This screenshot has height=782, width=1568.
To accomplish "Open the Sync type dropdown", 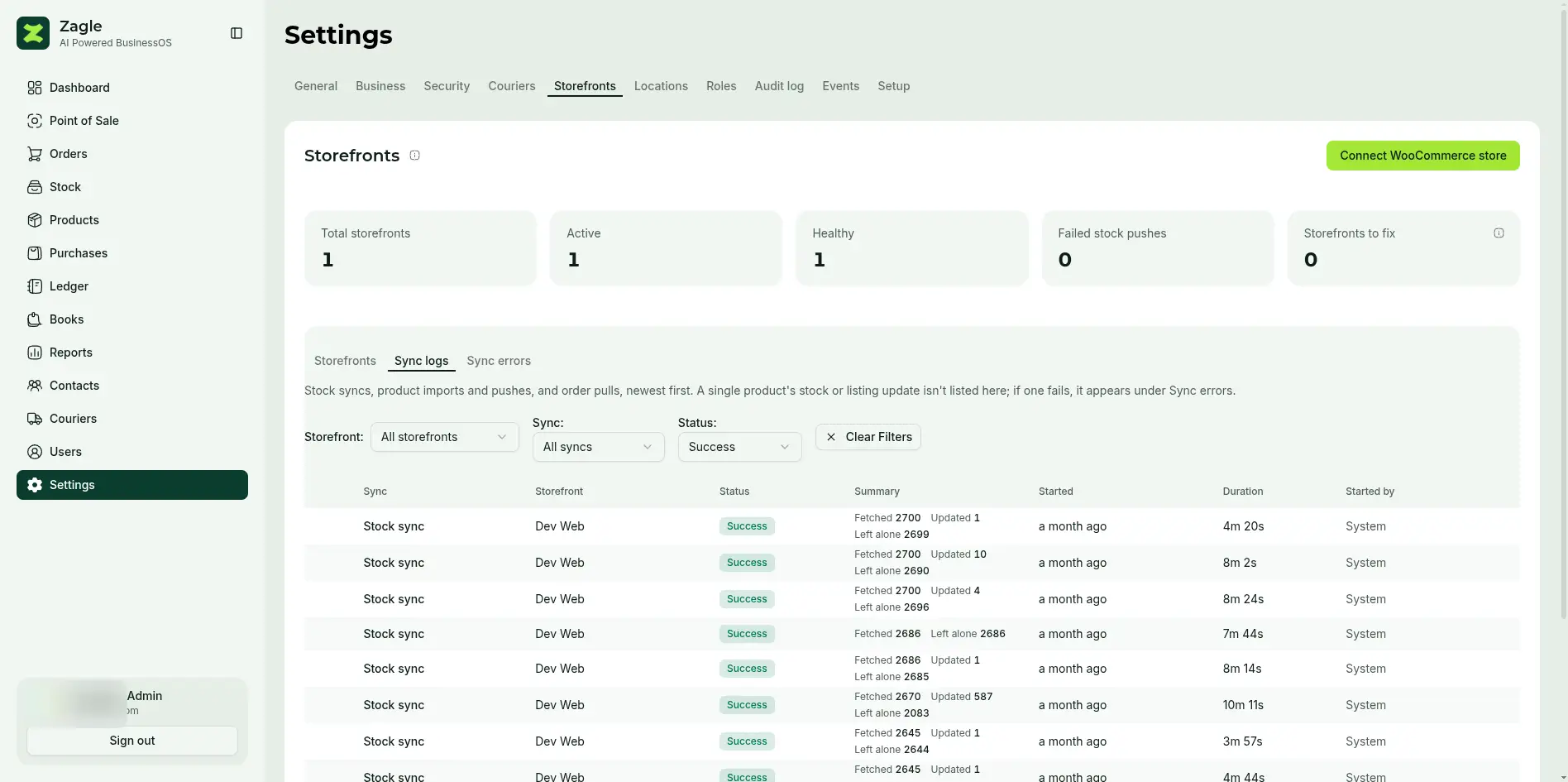I will (x=599, y=447).
